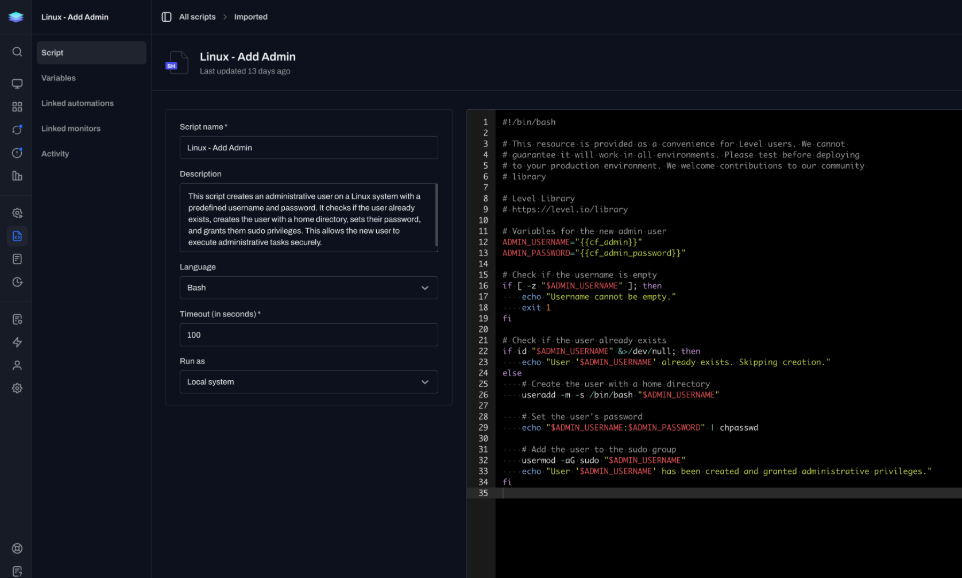962x578 pixels.
Task: Open the Run as dropdown showing Local system
Action: (x=309, y=382)
